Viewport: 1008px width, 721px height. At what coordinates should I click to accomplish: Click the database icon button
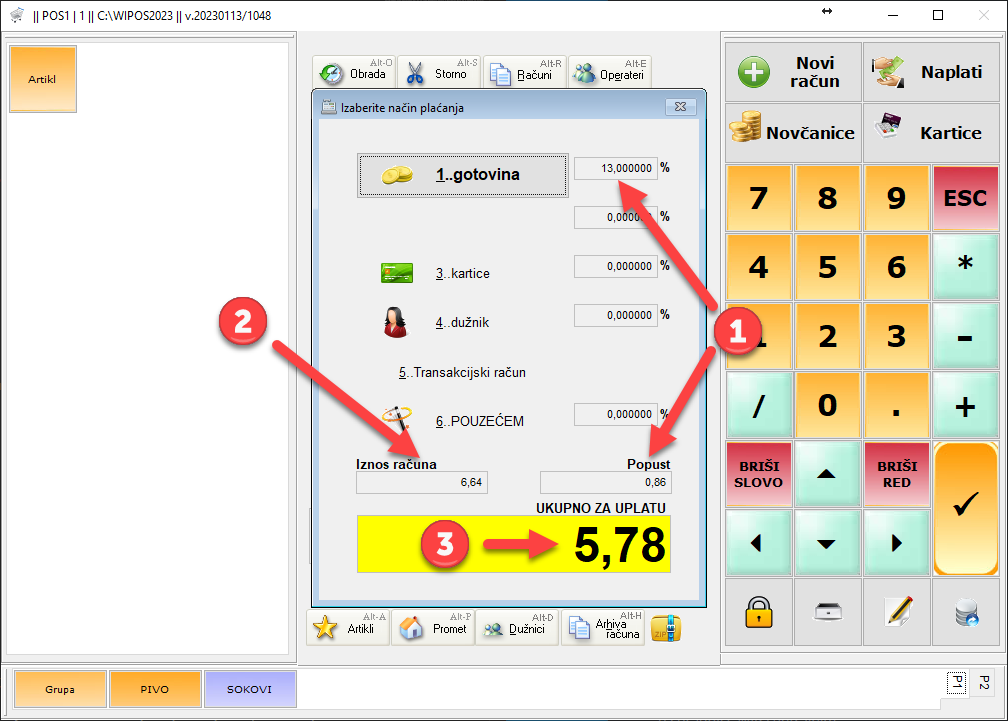[x=966, y=612]
